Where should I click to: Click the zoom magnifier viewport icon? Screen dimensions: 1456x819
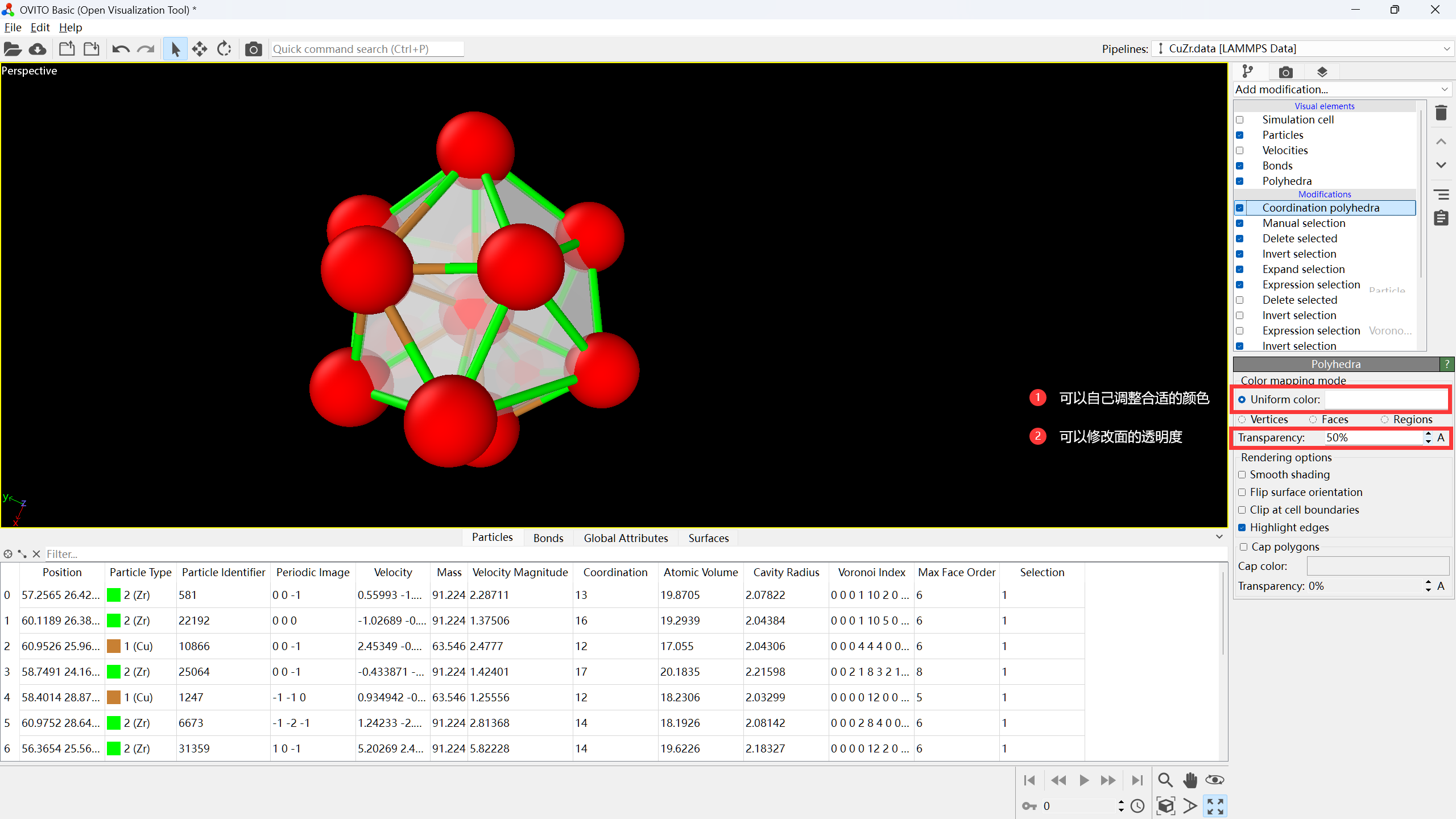tap(1165, 780)
